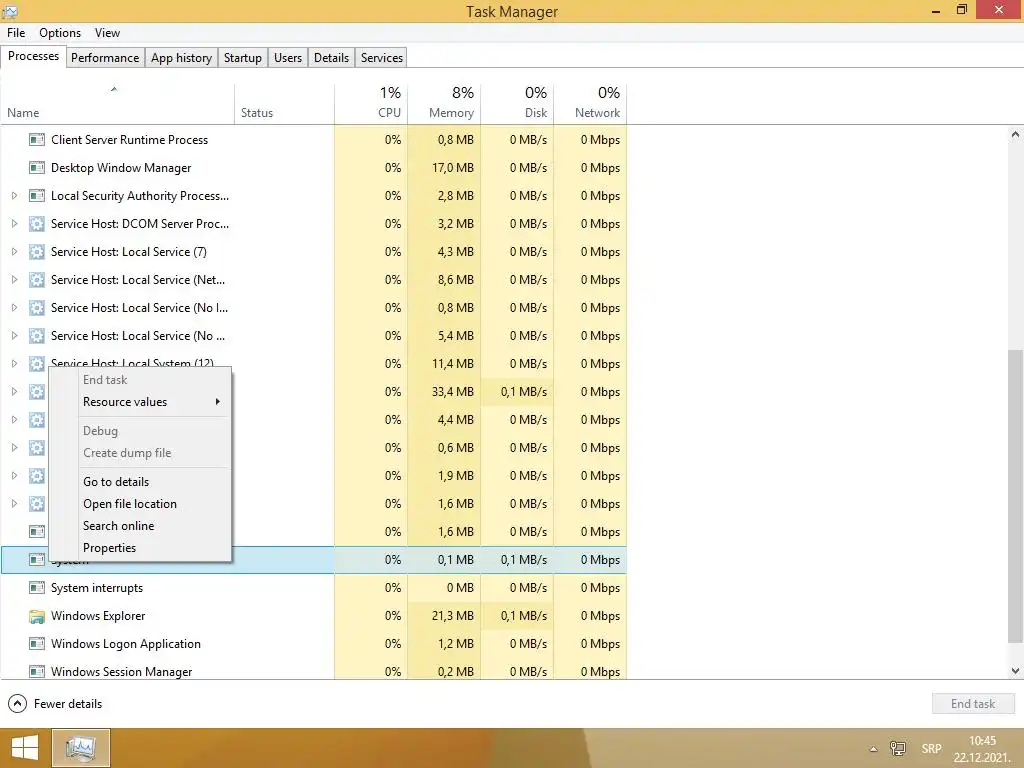This screenshot has width=1024, height=768.
Task: Click the 21,3 MB memory cell
Action: point(444,616)
